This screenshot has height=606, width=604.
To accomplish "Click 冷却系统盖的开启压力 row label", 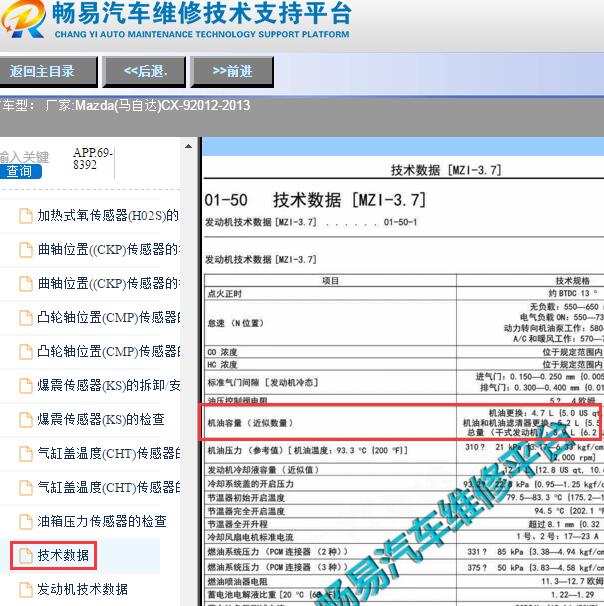I will click(x=251, y=484).
